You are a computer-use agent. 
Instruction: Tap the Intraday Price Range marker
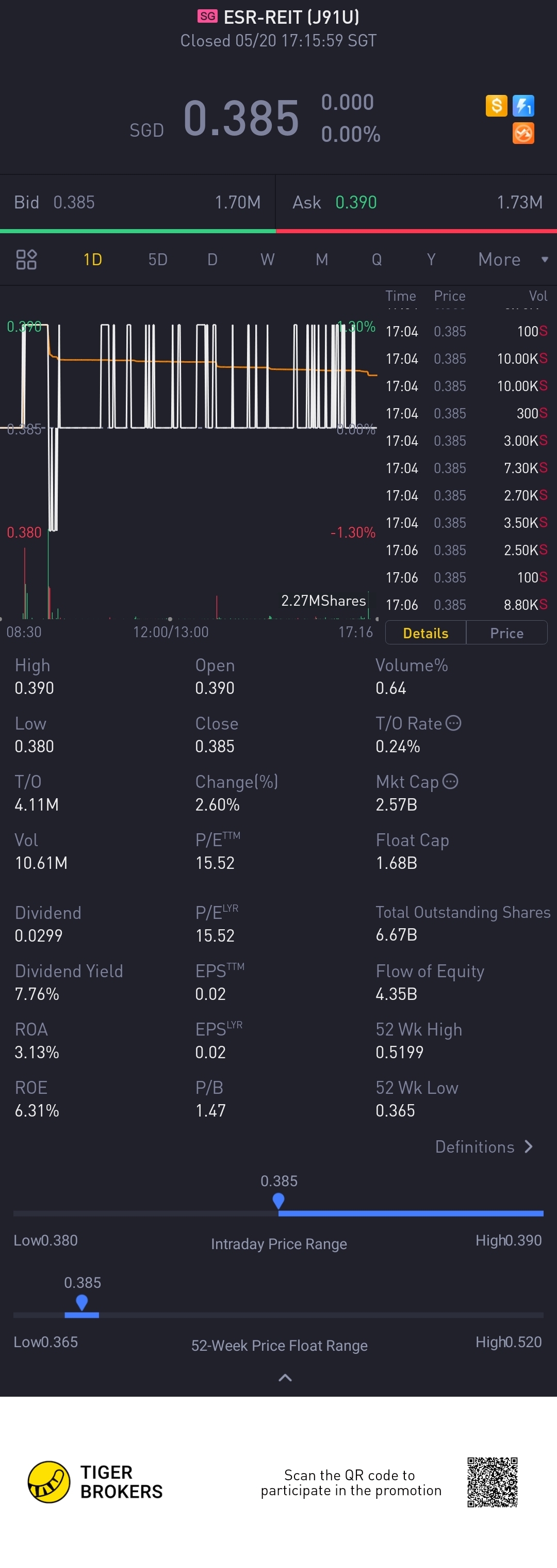(278, 1200)
